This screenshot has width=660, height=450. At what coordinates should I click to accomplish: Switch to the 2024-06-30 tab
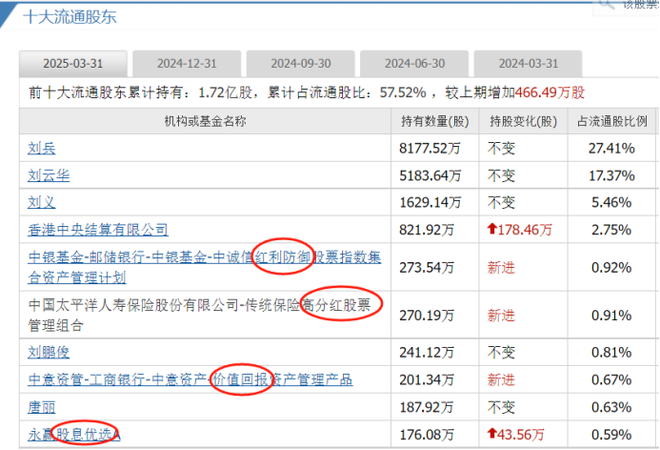point(415,64)
